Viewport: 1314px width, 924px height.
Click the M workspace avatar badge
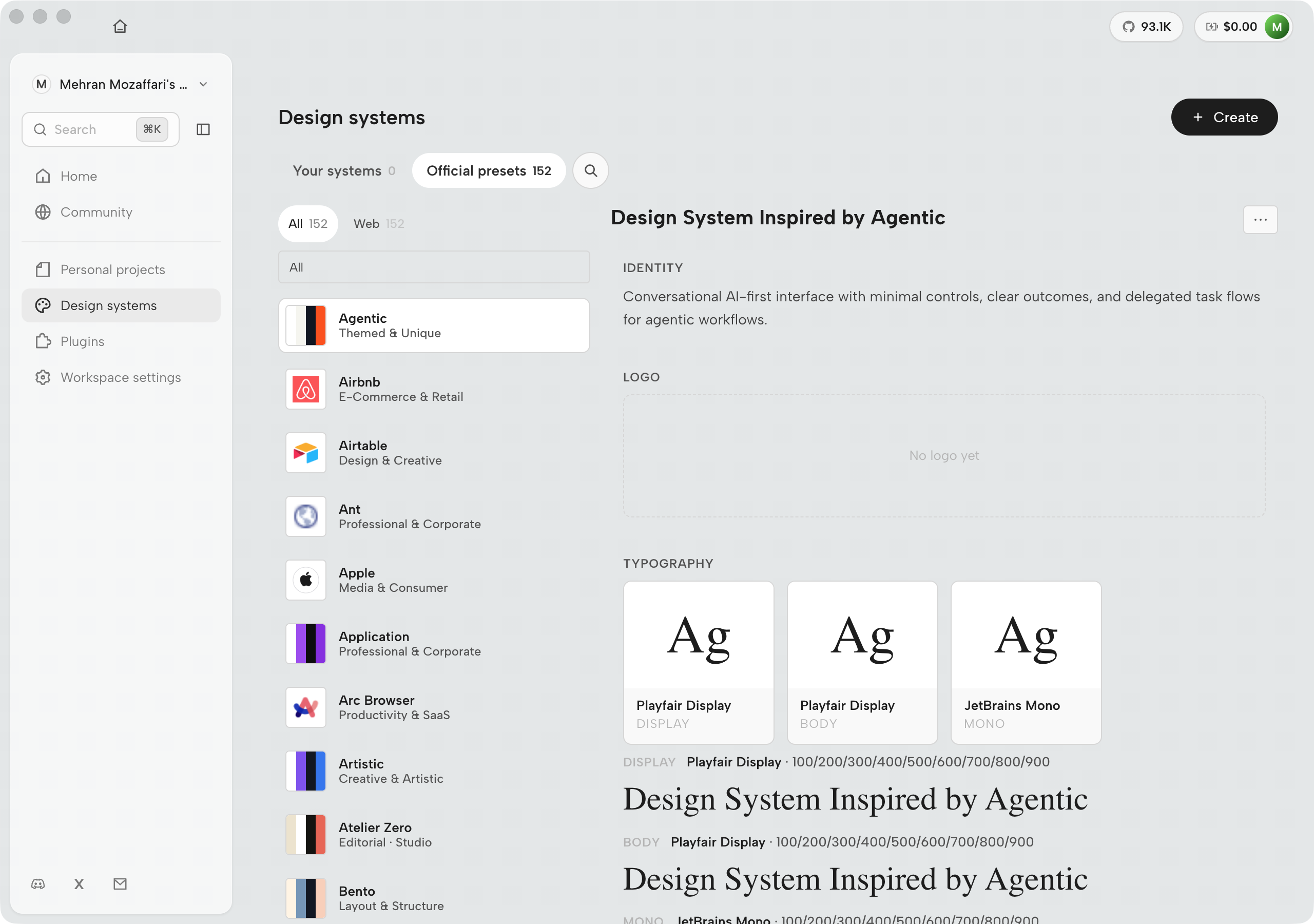tap(41, 84)
